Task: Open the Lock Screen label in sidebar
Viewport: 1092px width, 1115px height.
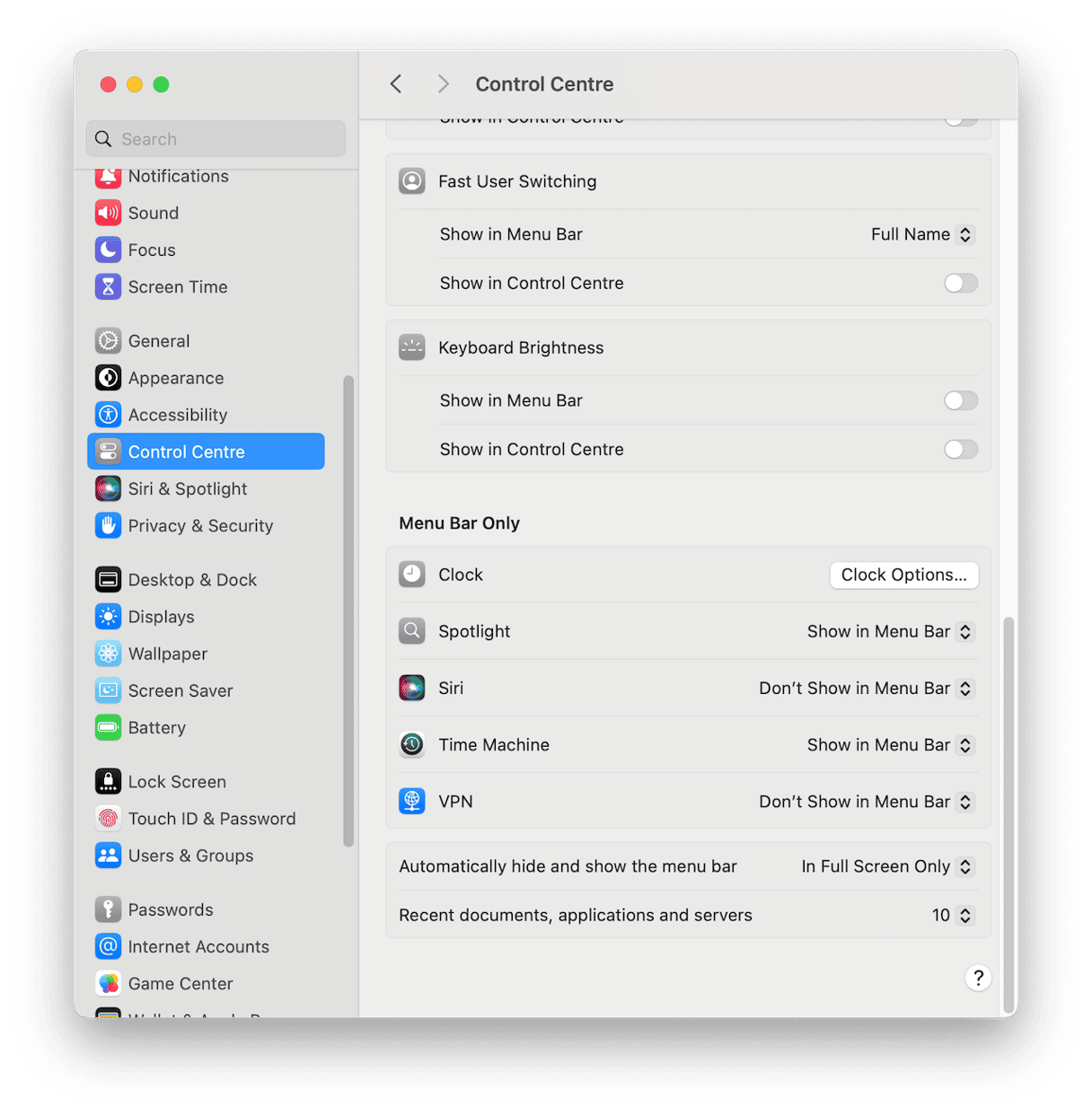Action: (177, 782)
